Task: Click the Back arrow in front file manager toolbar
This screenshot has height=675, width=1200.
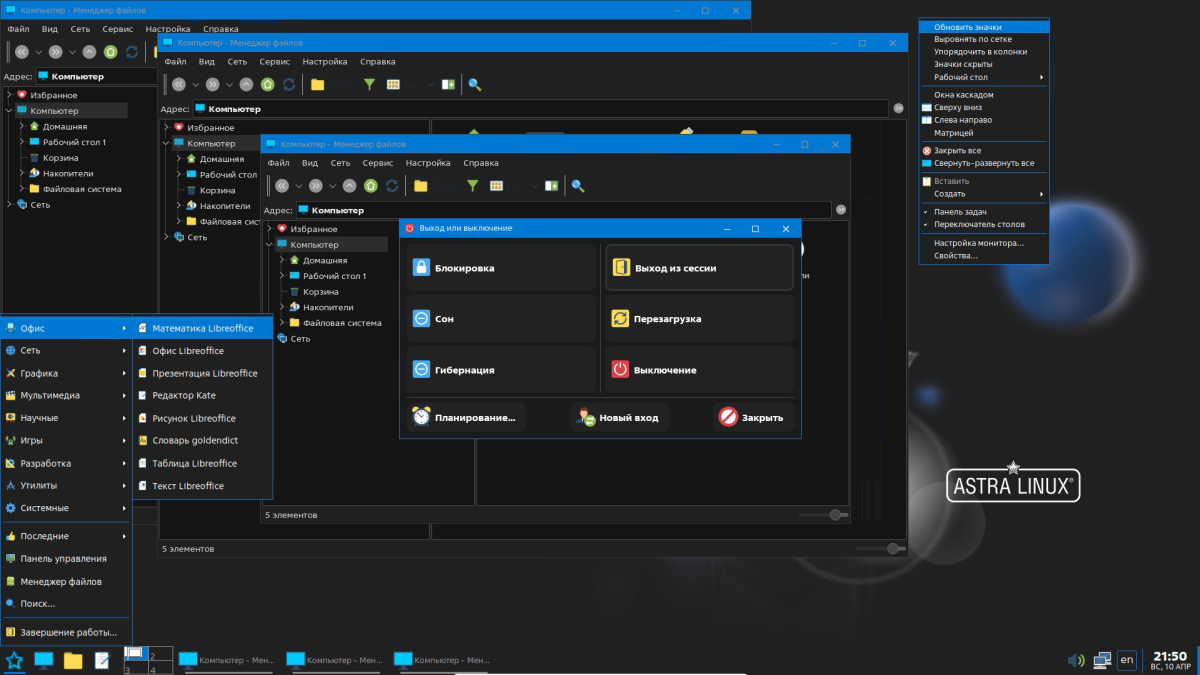Action: coord(282,186)
